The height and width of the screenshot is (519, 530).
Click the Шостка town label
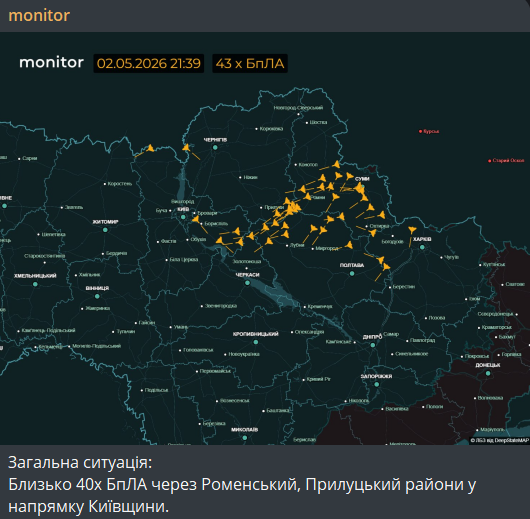coord(318,122)
